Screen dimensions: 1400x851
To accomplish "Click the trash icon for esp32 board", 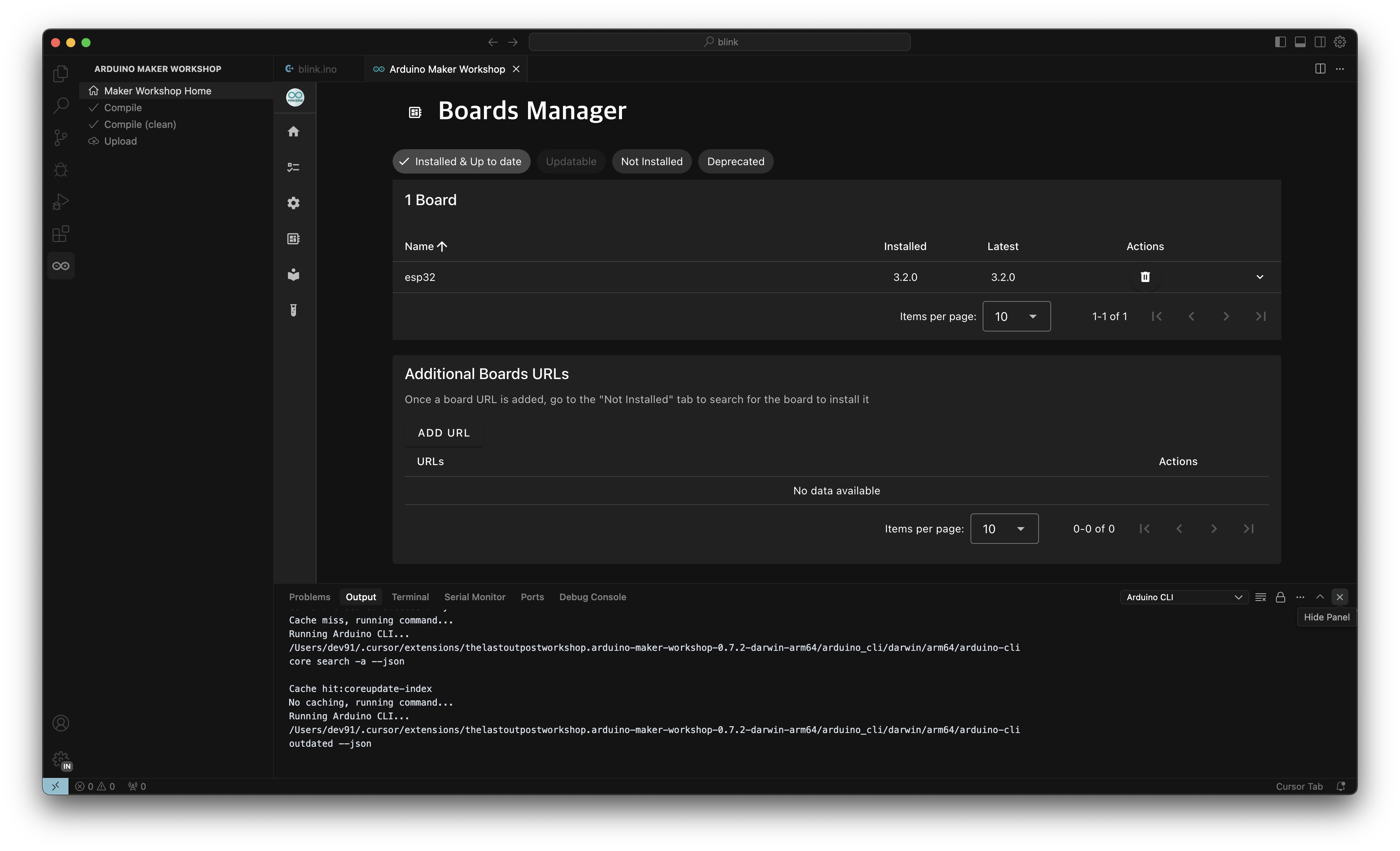I will (x=1145, y=277).
